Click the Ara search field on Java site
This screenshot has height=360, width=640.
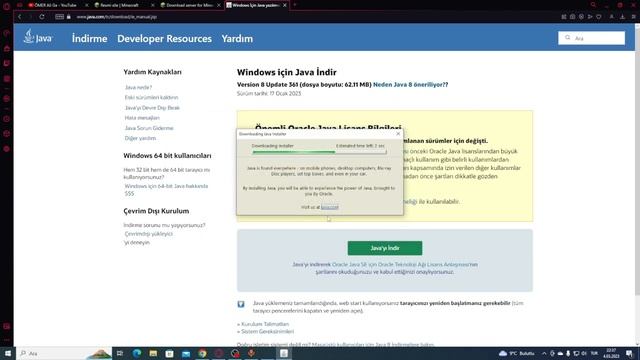pos(591,38)
